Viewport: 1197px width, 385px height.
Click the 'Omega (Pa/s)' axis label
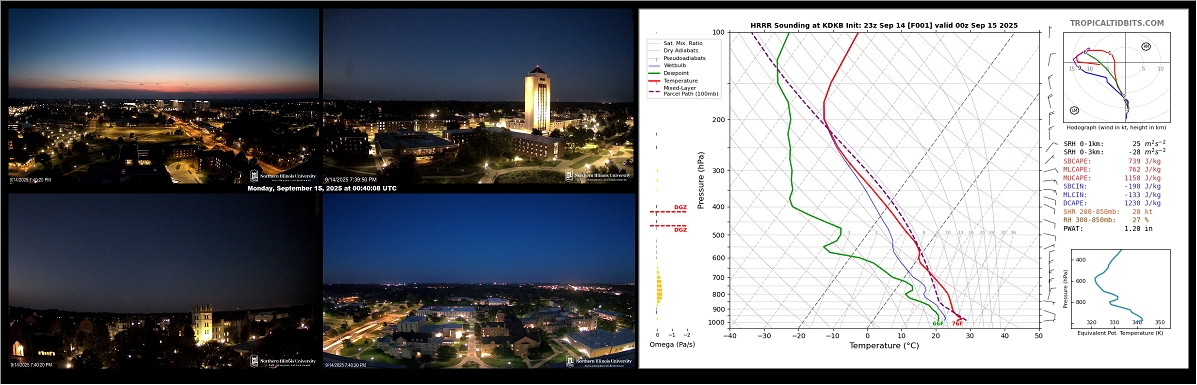pyautogui.click(x=671, y=345)
